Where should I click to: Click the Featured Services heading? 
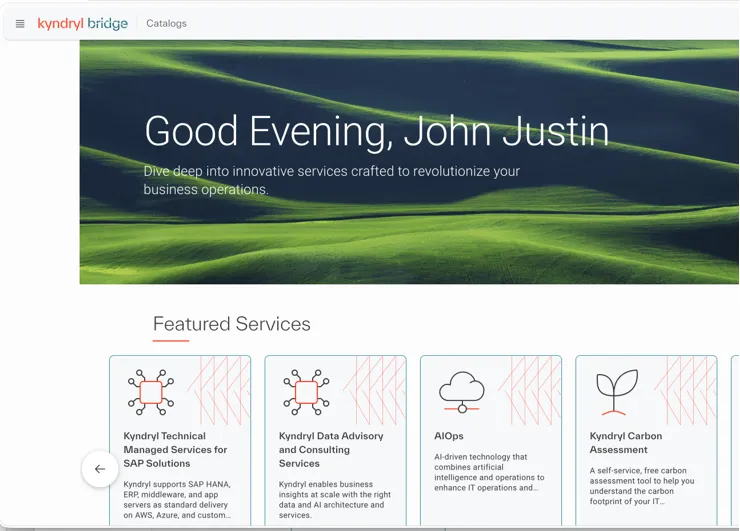point(232,324)
